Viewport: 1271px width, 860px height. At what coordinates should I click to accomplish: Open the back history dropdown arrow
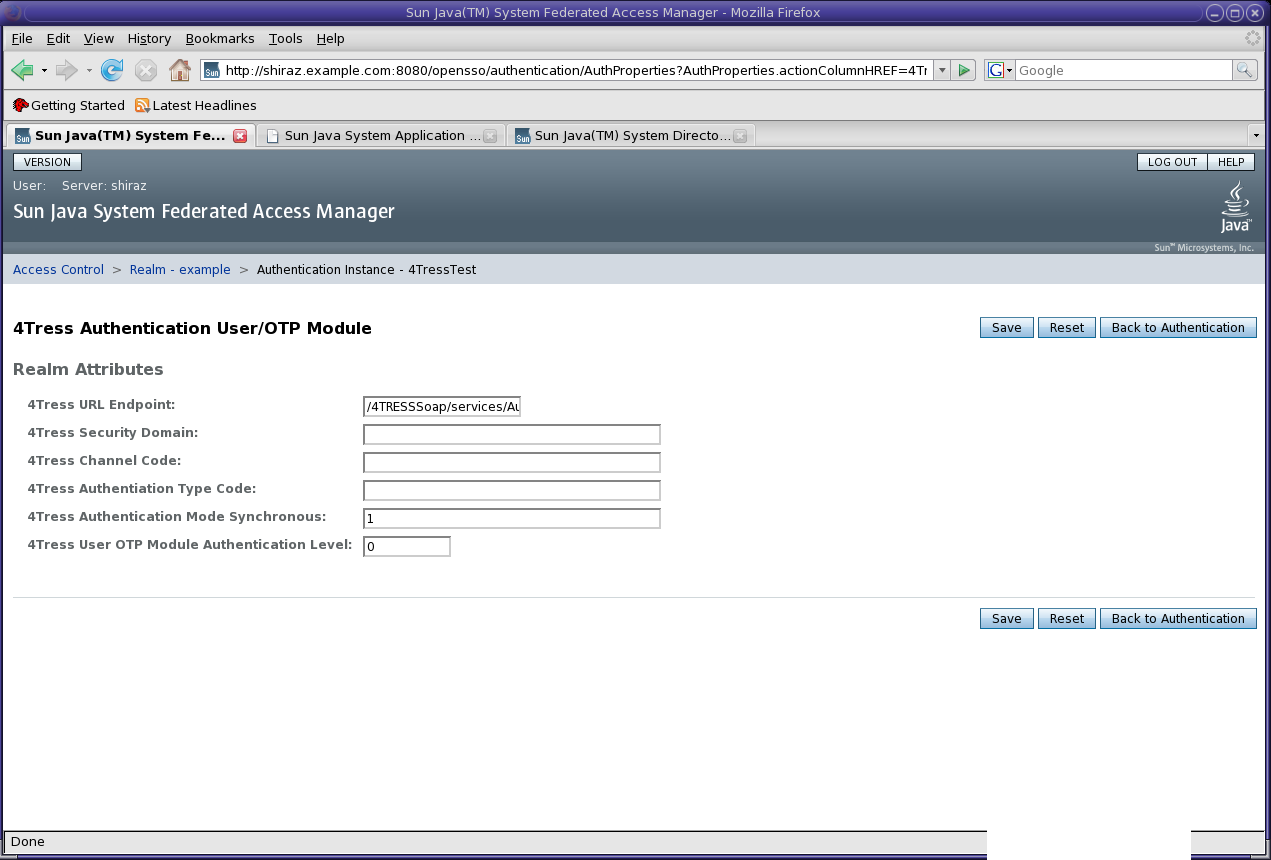[44, 70]
